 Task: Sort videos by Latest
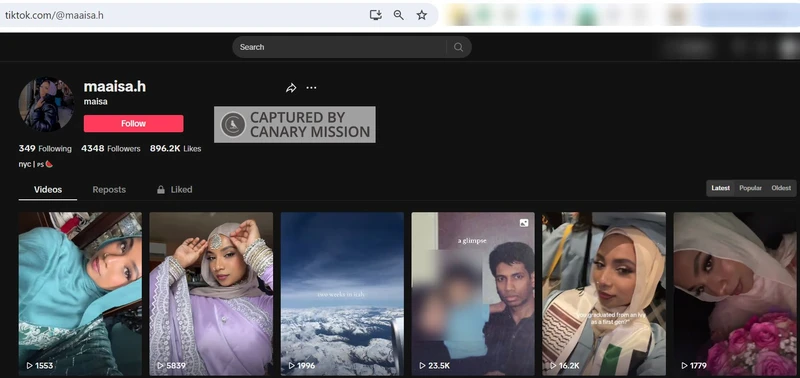click(720, 188)
